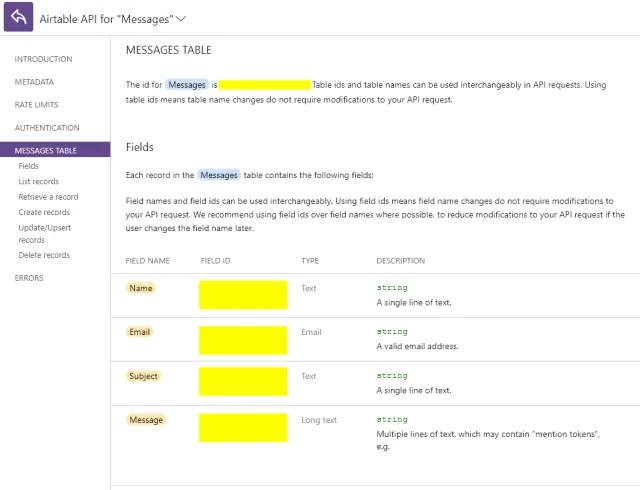
Task: Open the Delete records sidebar link
Action: point(44,255)
